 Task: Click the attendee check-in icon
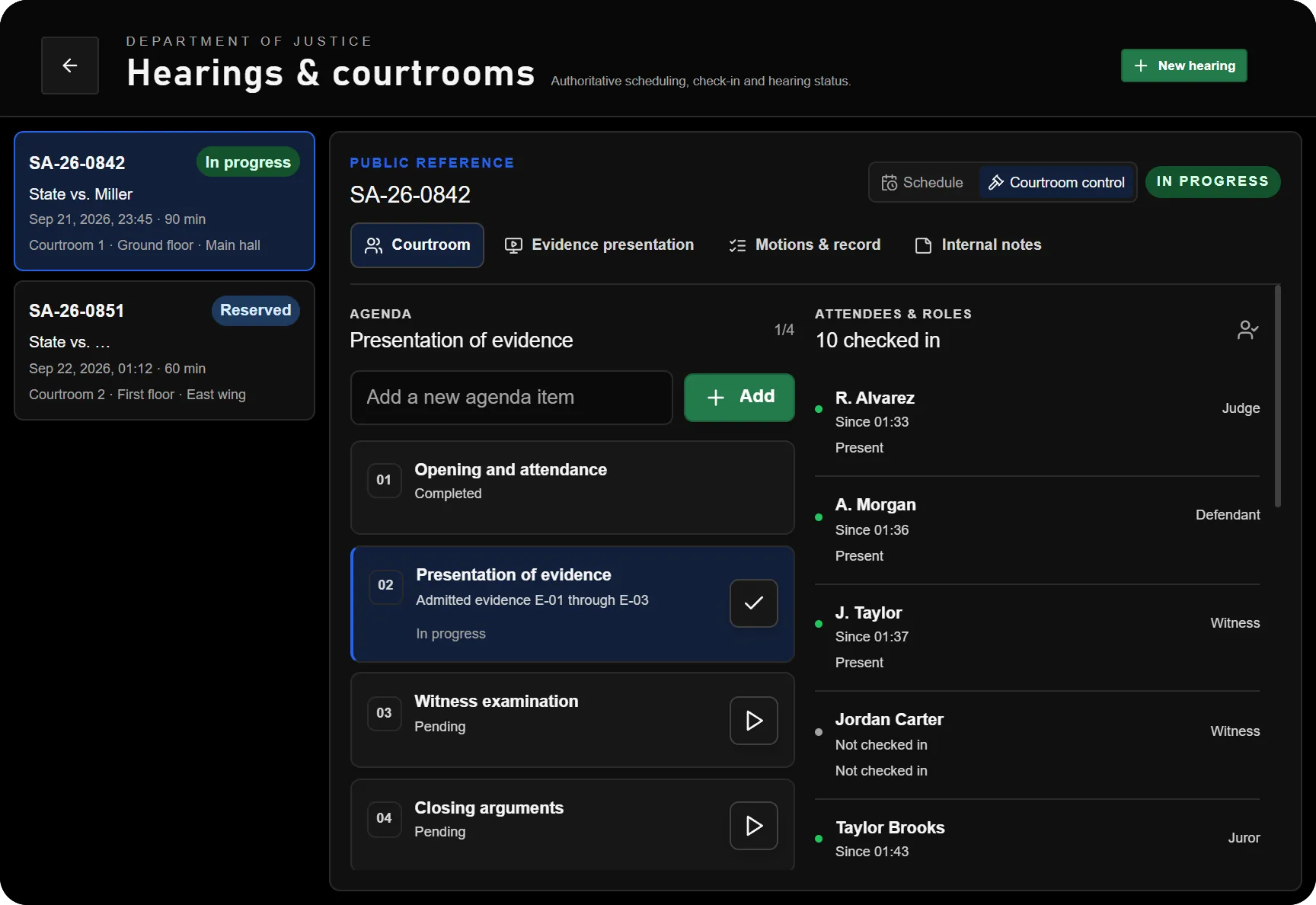pyautogui.click(x=1247, y=330)
